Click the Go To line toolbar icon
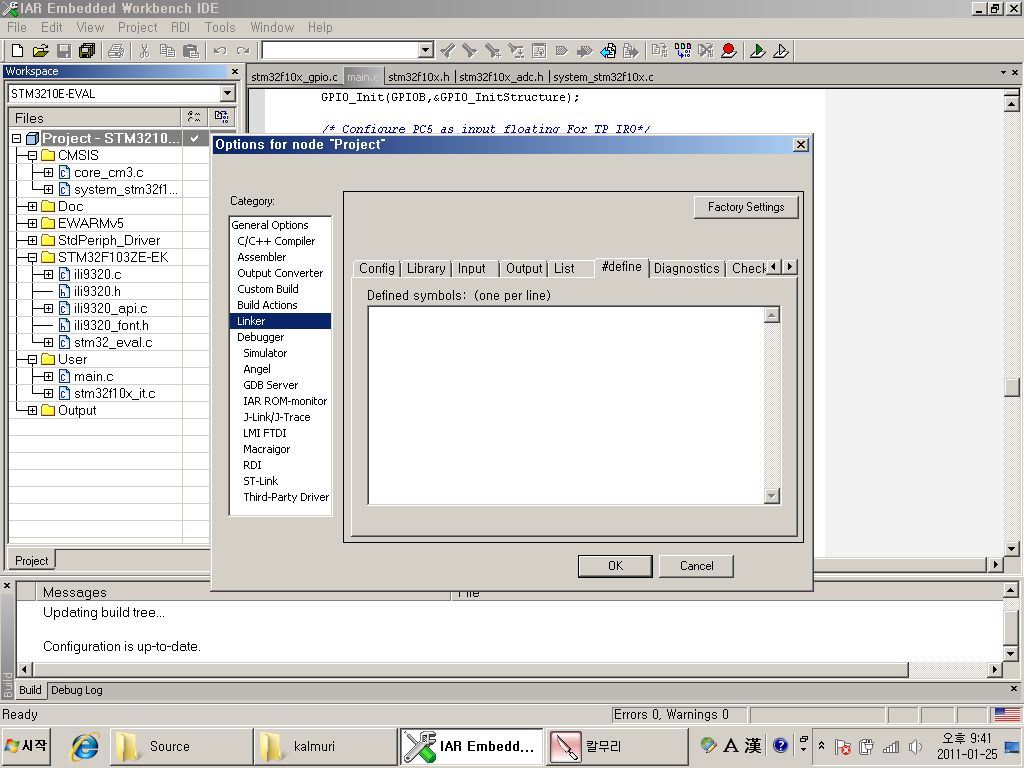 point(539,51)
